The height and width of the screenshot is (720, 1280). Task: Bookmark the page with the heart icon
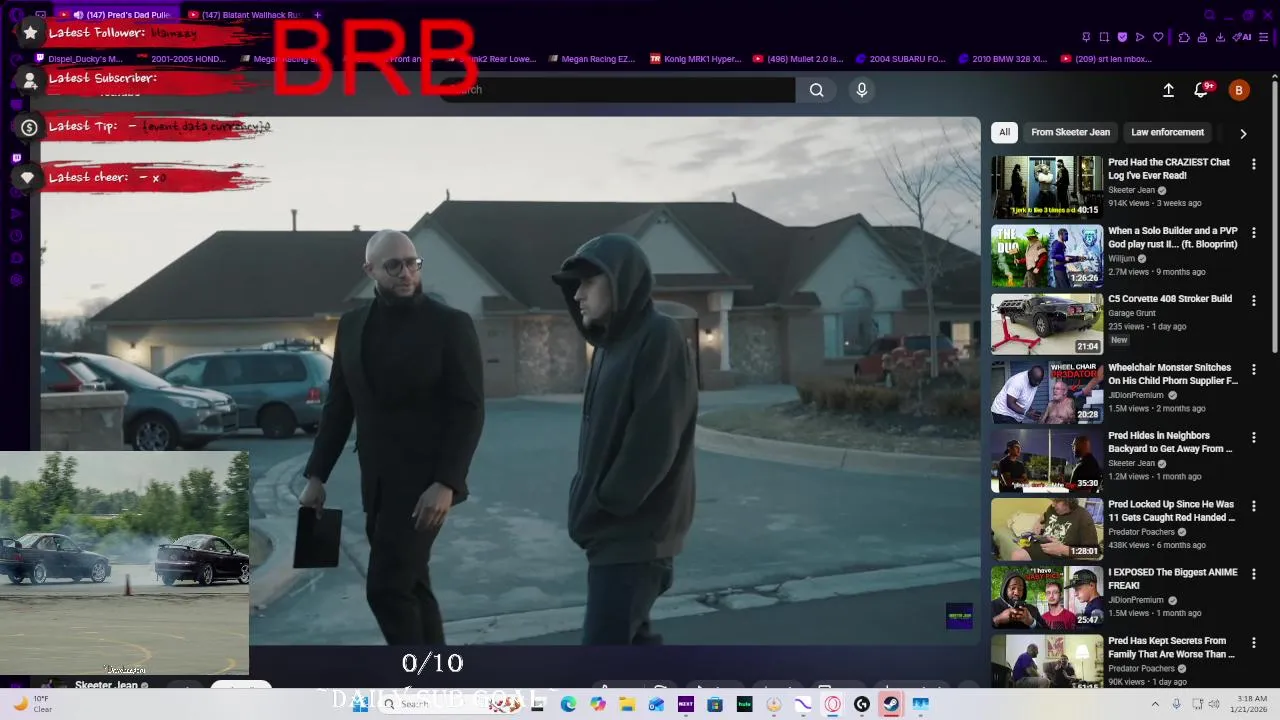pos(1158,37)
